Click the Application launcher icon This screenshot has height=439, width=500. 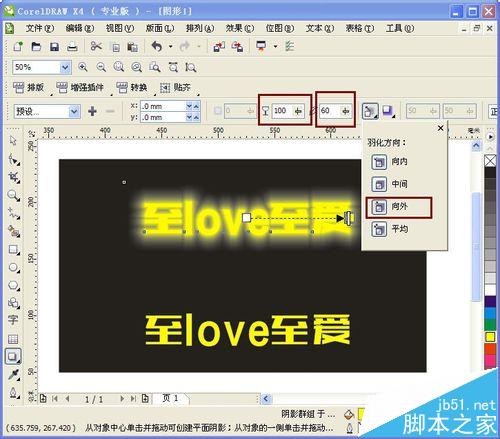(261, 46)
